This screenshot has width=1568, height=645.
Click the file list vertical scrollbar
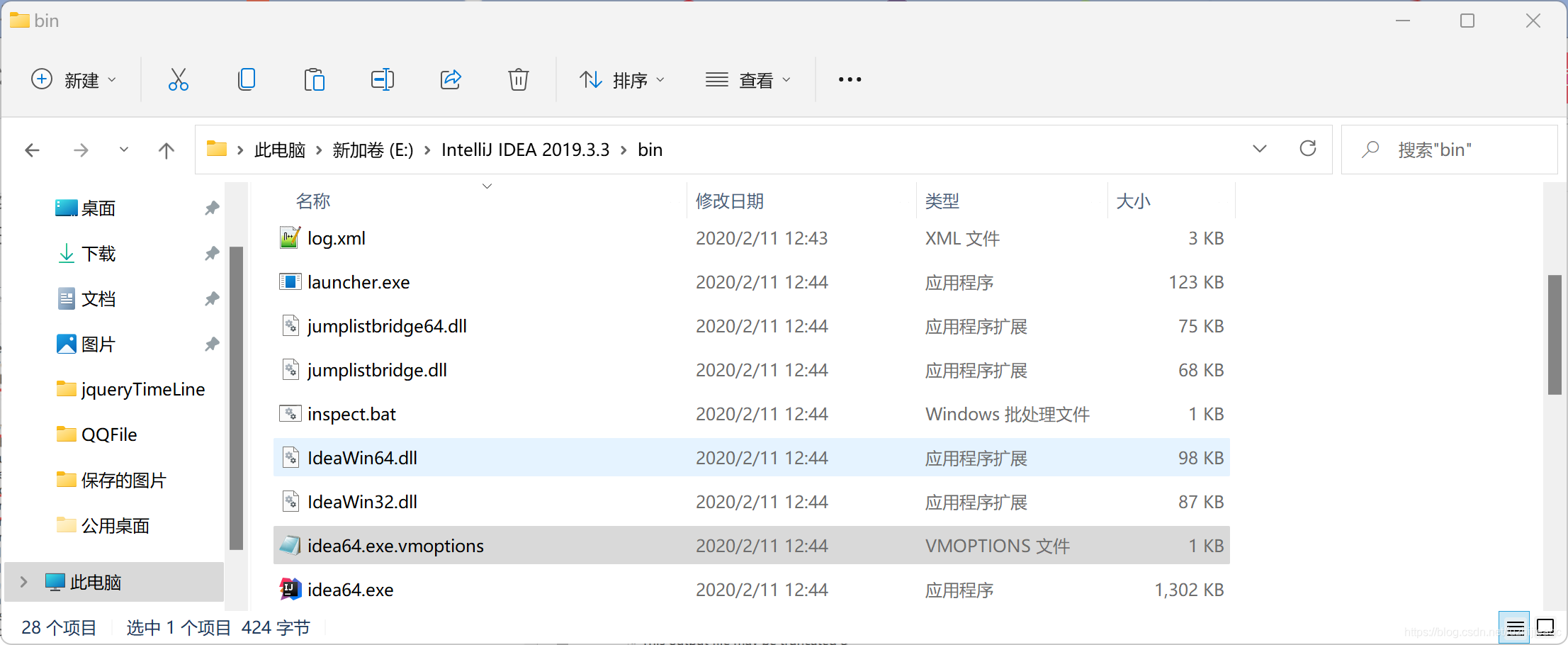click(1555, 334)
